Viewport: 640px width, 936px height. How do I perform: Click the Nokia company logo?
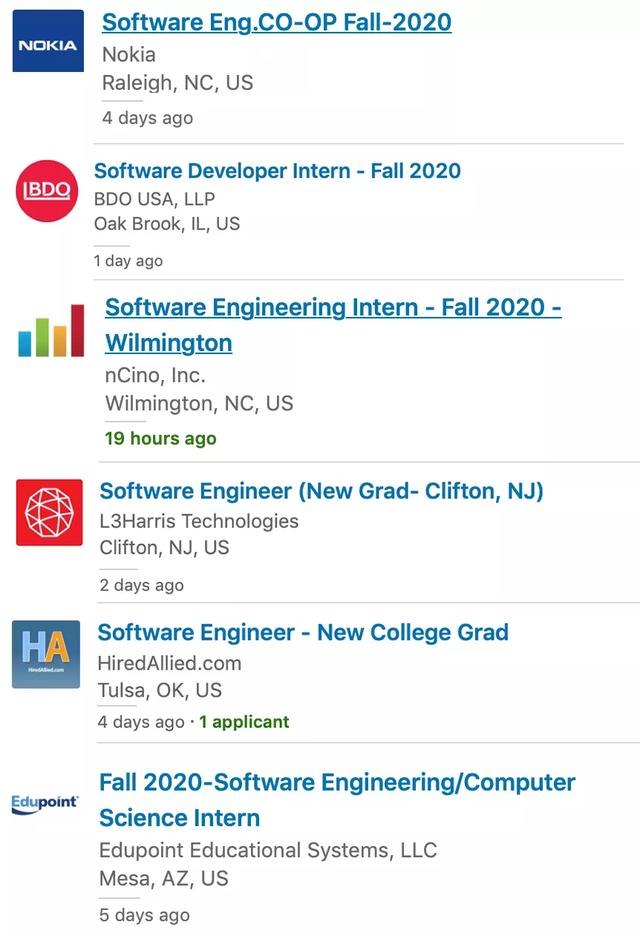pos(48,42)
